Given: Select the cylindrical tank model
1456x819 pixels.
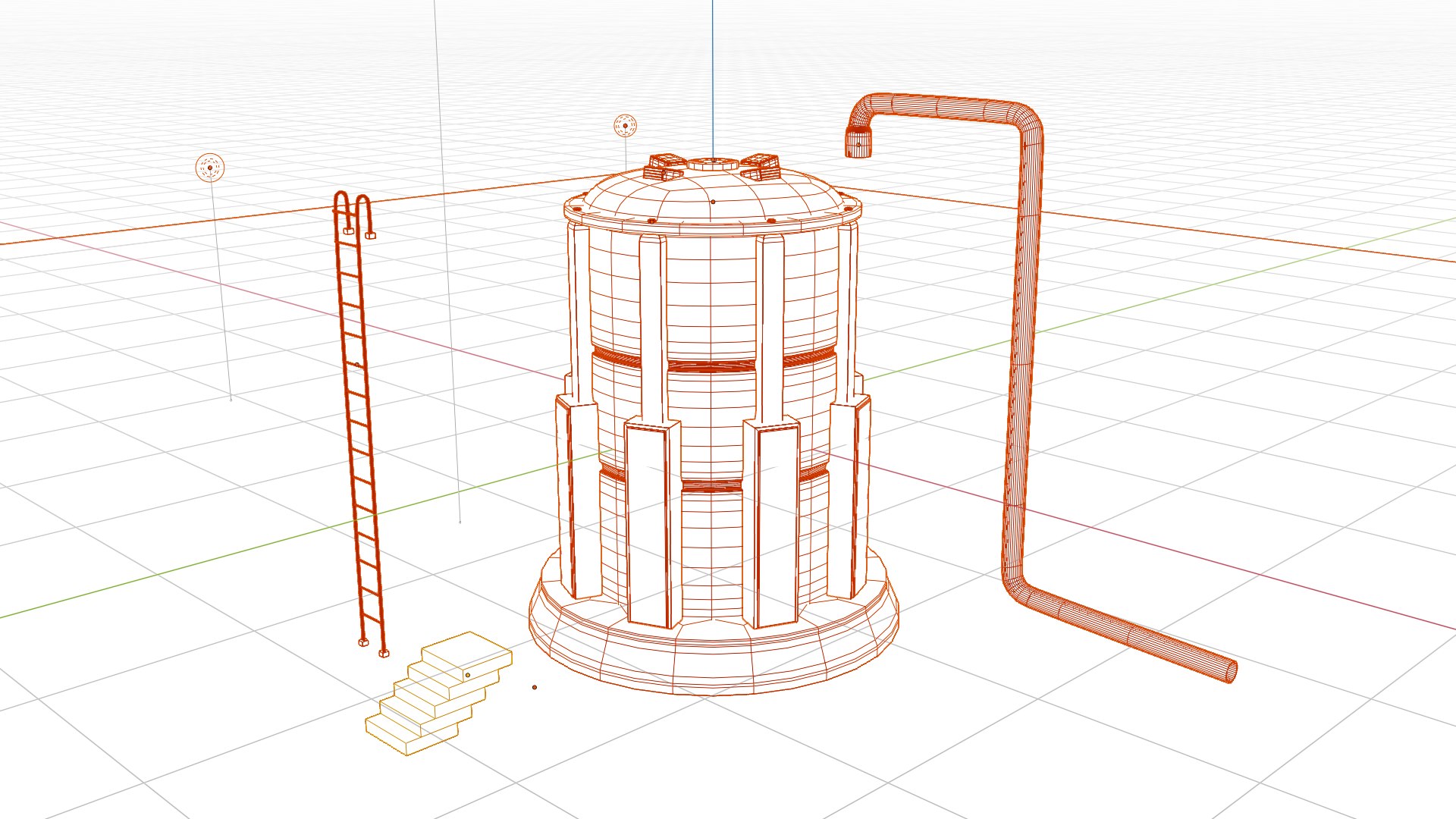Looking at the screenshot, I should click(713, 425).
